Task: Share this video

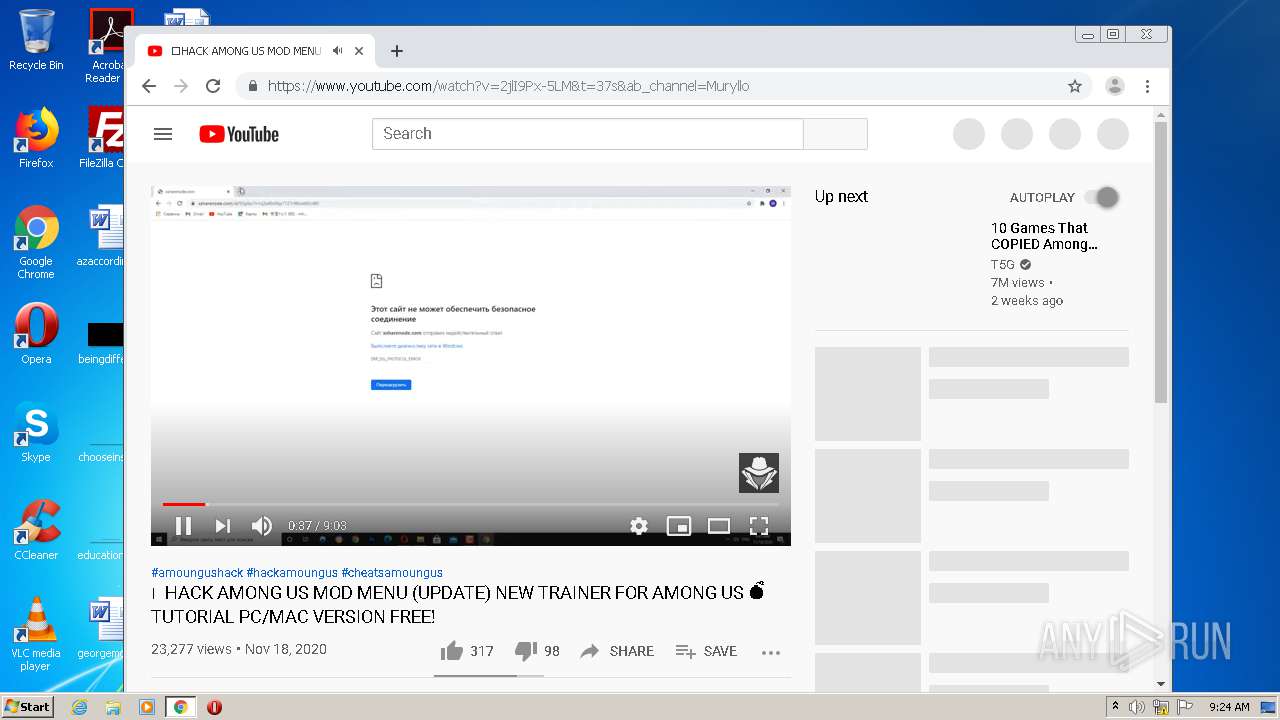Action: 617,651
